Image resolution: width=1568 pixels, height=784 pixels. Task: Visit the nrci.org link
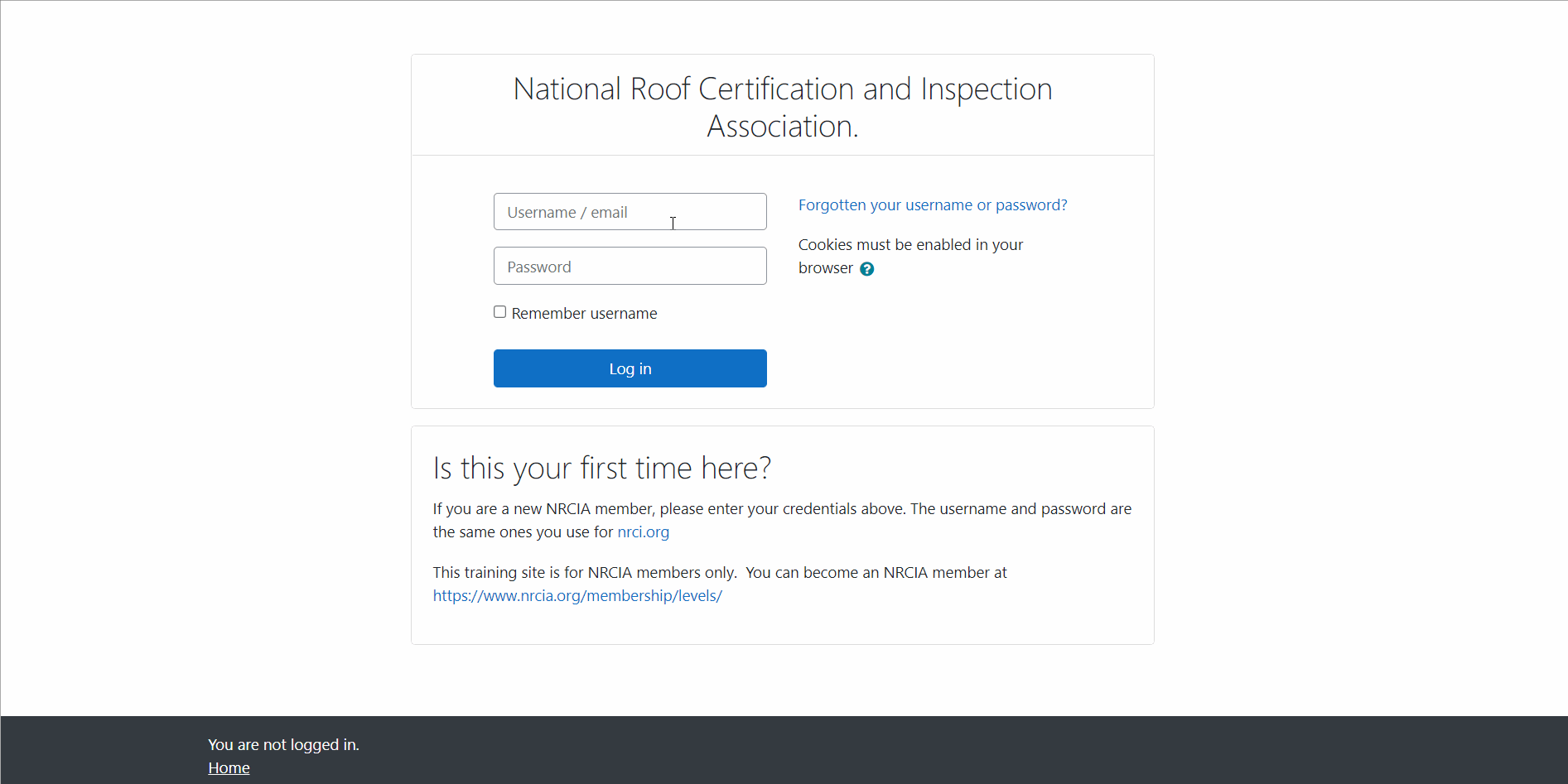643,531
